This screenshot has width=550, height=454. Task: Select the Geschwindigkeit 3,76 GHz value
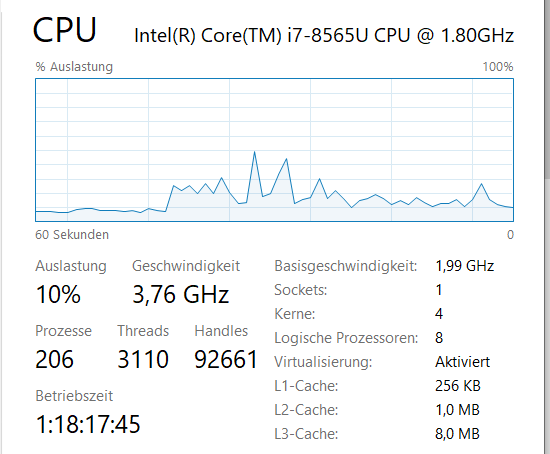[x=181, y=294]
